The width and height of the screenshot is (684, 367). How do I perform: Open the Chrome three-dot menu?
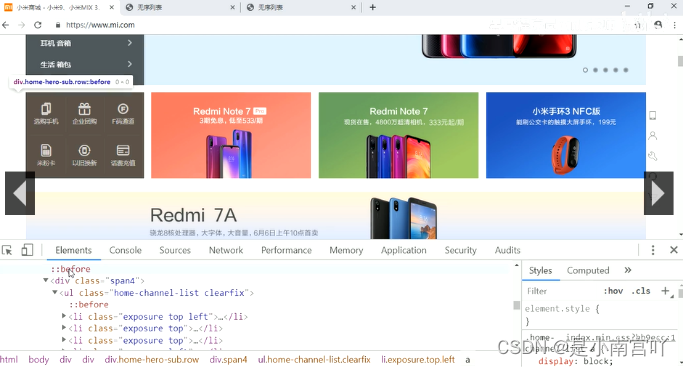tap(674, 25)
